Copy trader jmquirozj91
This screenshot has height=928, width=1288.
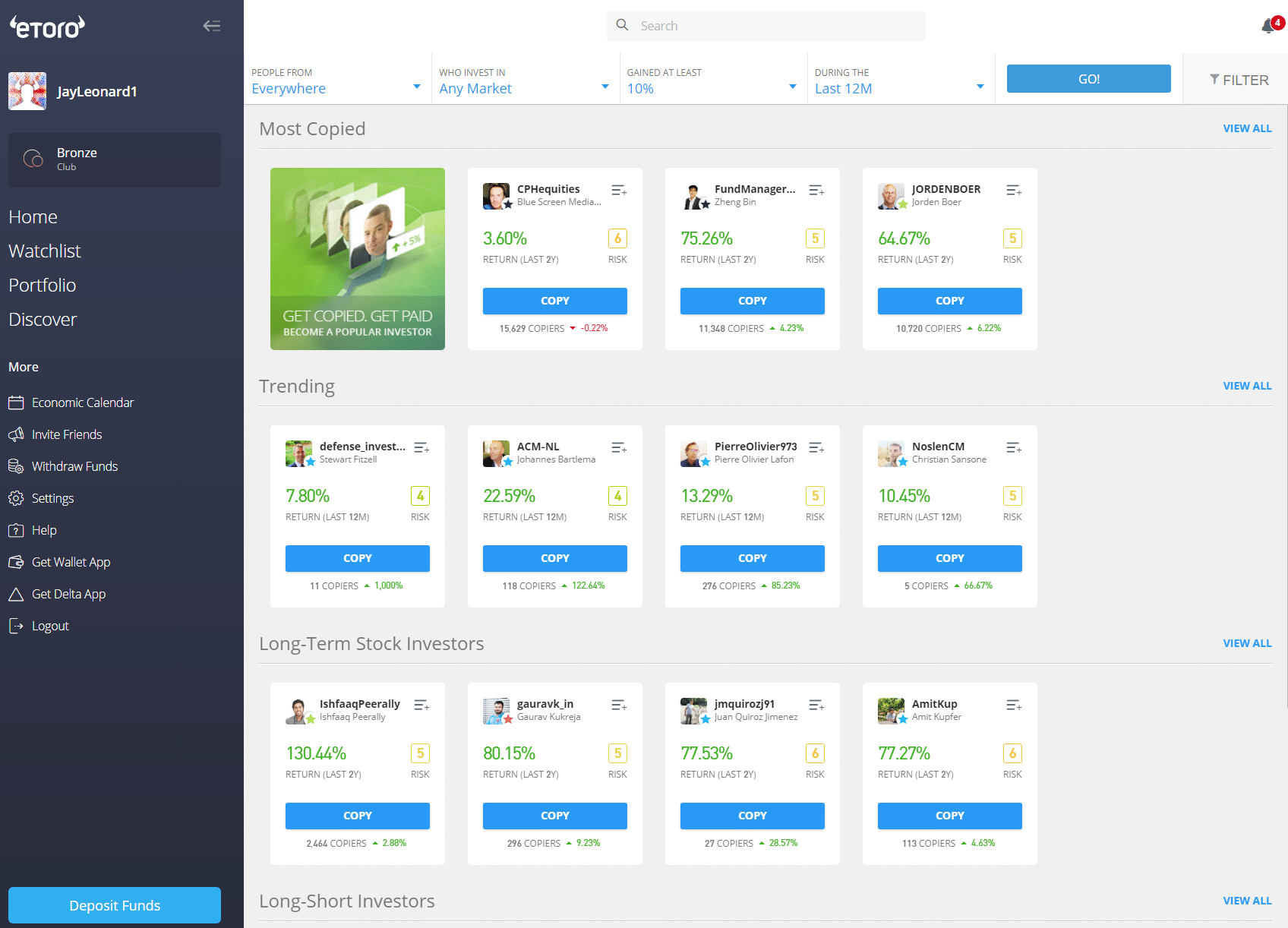[x=753, y=816]
